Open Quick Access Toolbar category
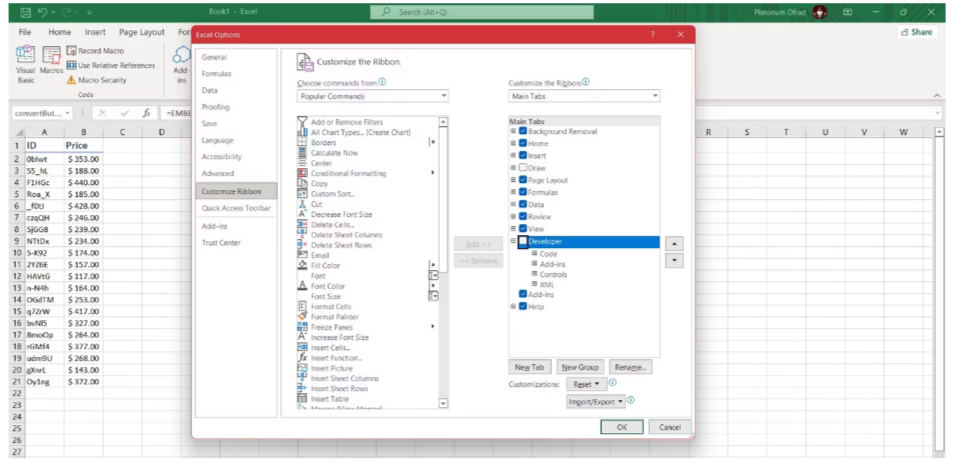The image size is (955, 473). 236,208
